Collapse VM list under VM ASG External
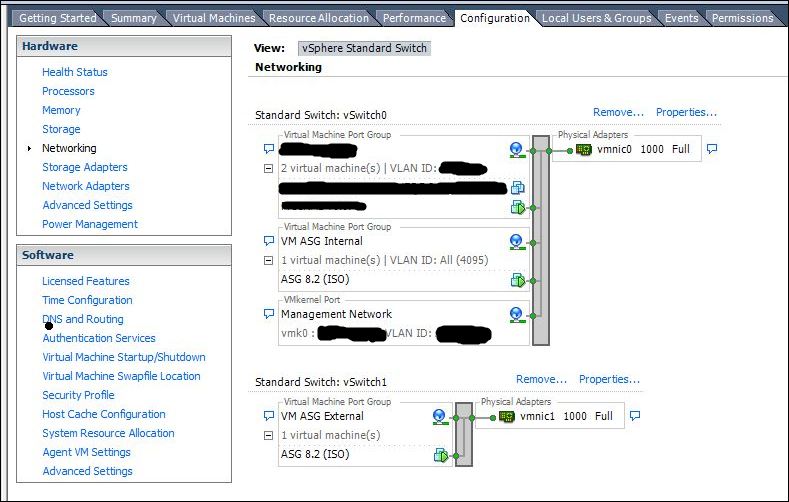 268,436
